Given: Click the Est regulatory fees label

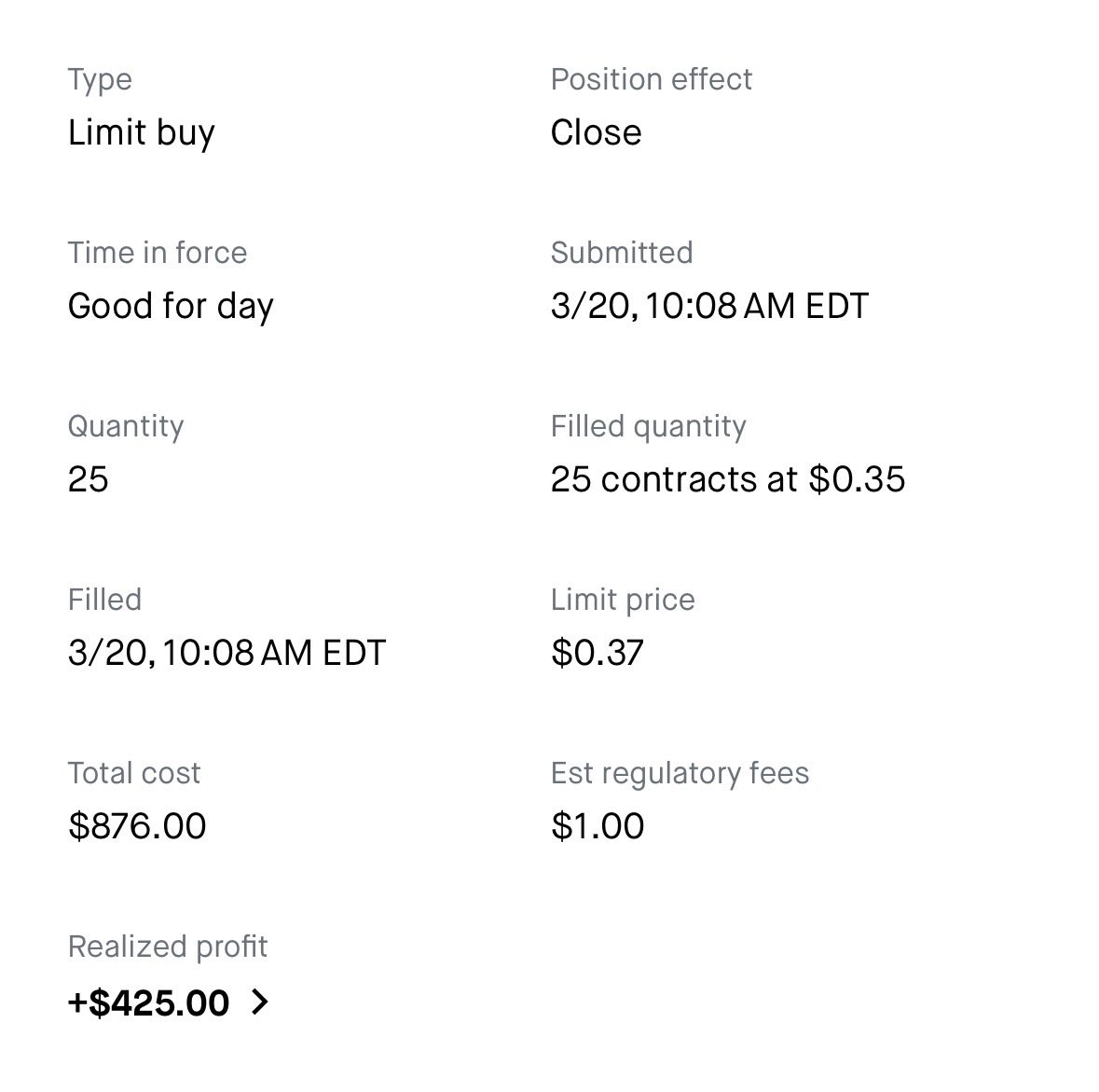Looking at the screenshot, I should [x=680, y=773].
